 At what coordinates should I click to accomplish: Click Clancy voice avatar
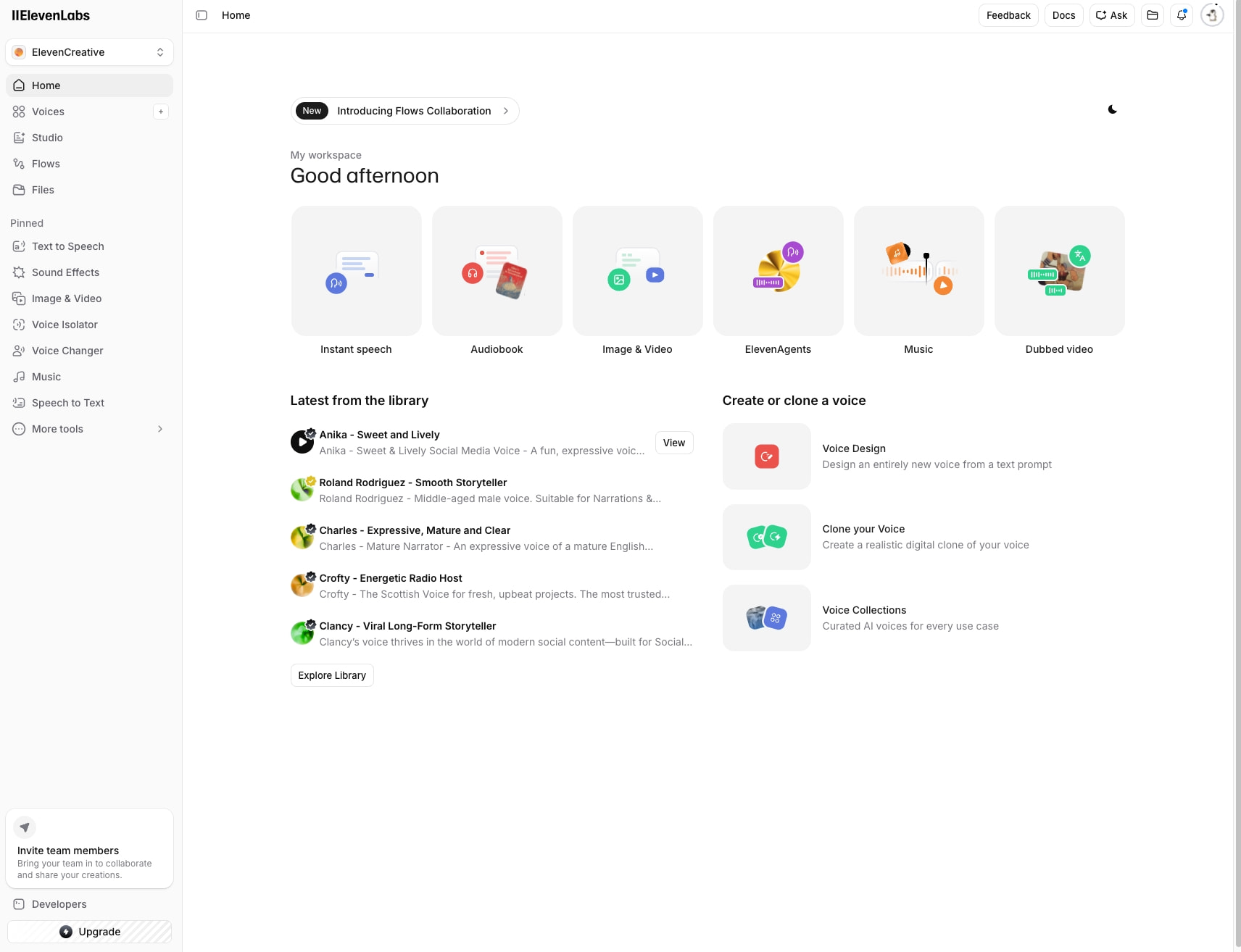tap(302, 633)
